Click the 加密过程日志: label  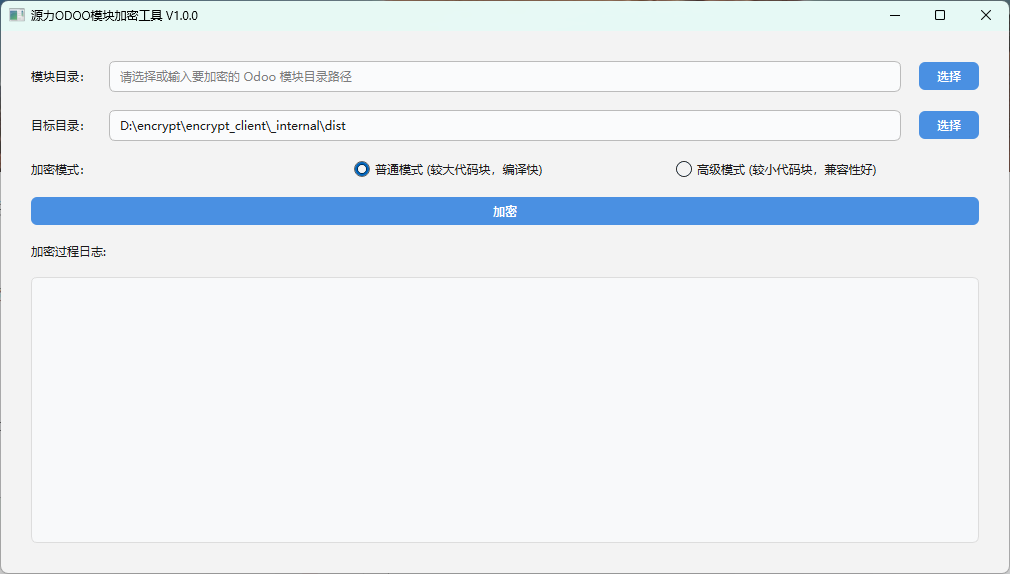coord(68,252)
